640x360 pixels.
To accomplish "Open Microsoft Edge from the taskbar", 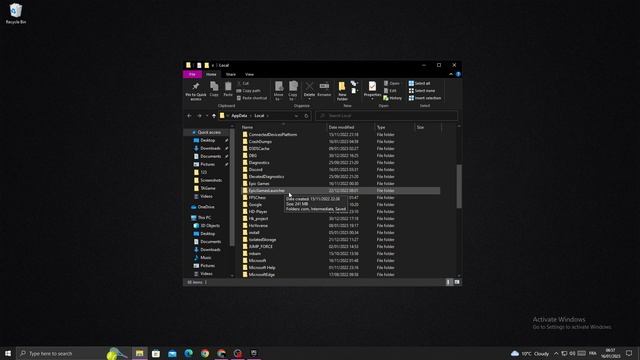I will click(189, 353).
